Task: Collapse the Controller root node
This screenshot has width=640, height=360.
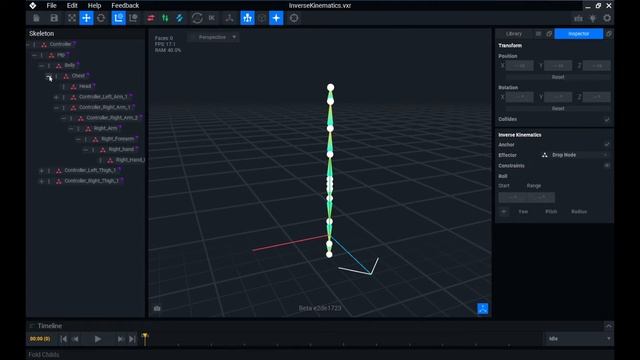Action: pyautogui.click(x=27, y=44)
